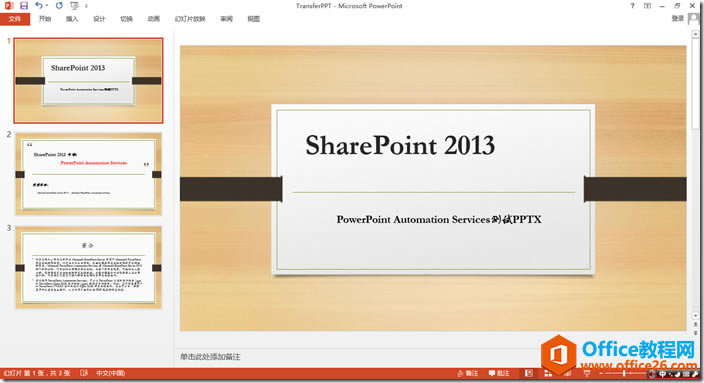The height and width of the screenshot is (383, 704).
Task: Open the 文件 File tab
Action: pos(15,19)
